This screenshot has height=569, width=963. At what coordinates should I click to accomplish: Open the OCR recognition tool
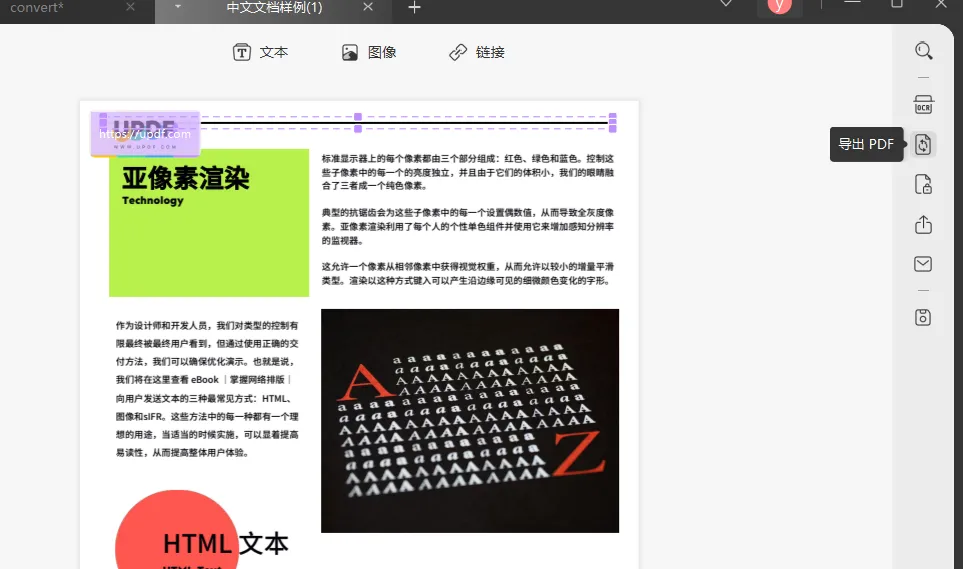click(x=923, y=104)
